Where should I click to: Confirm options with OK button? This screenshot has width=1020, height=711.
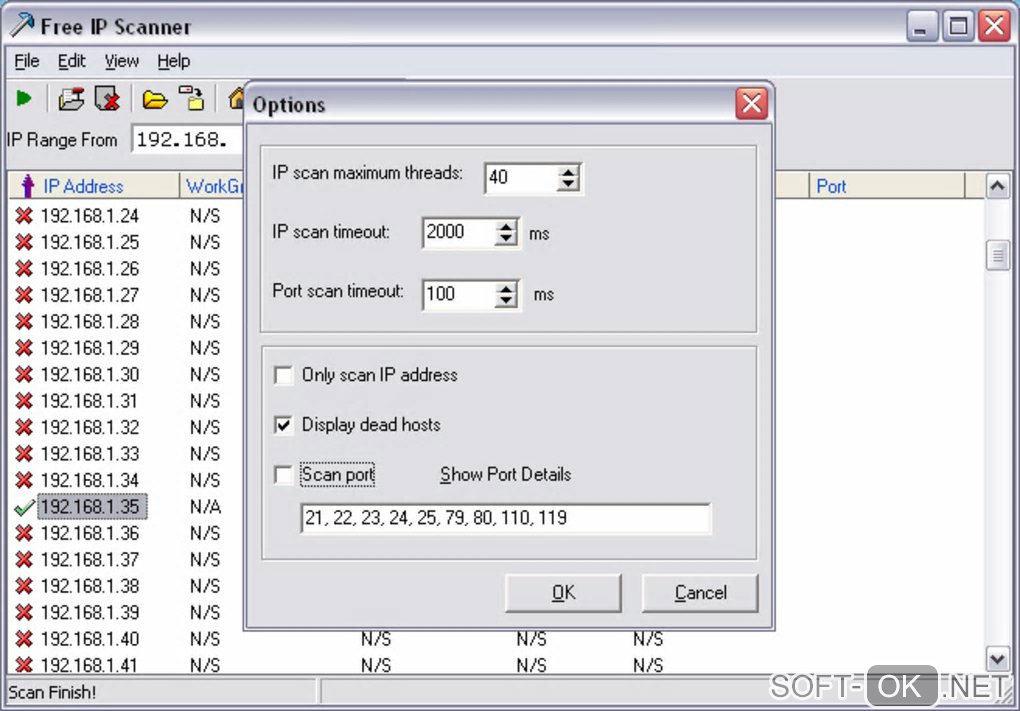coord(563,593)
